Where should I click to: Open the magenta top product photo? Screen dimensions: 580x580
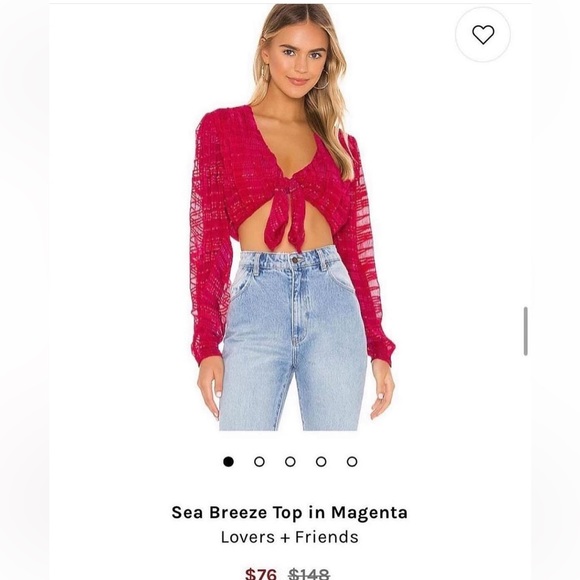pos(290,218)
